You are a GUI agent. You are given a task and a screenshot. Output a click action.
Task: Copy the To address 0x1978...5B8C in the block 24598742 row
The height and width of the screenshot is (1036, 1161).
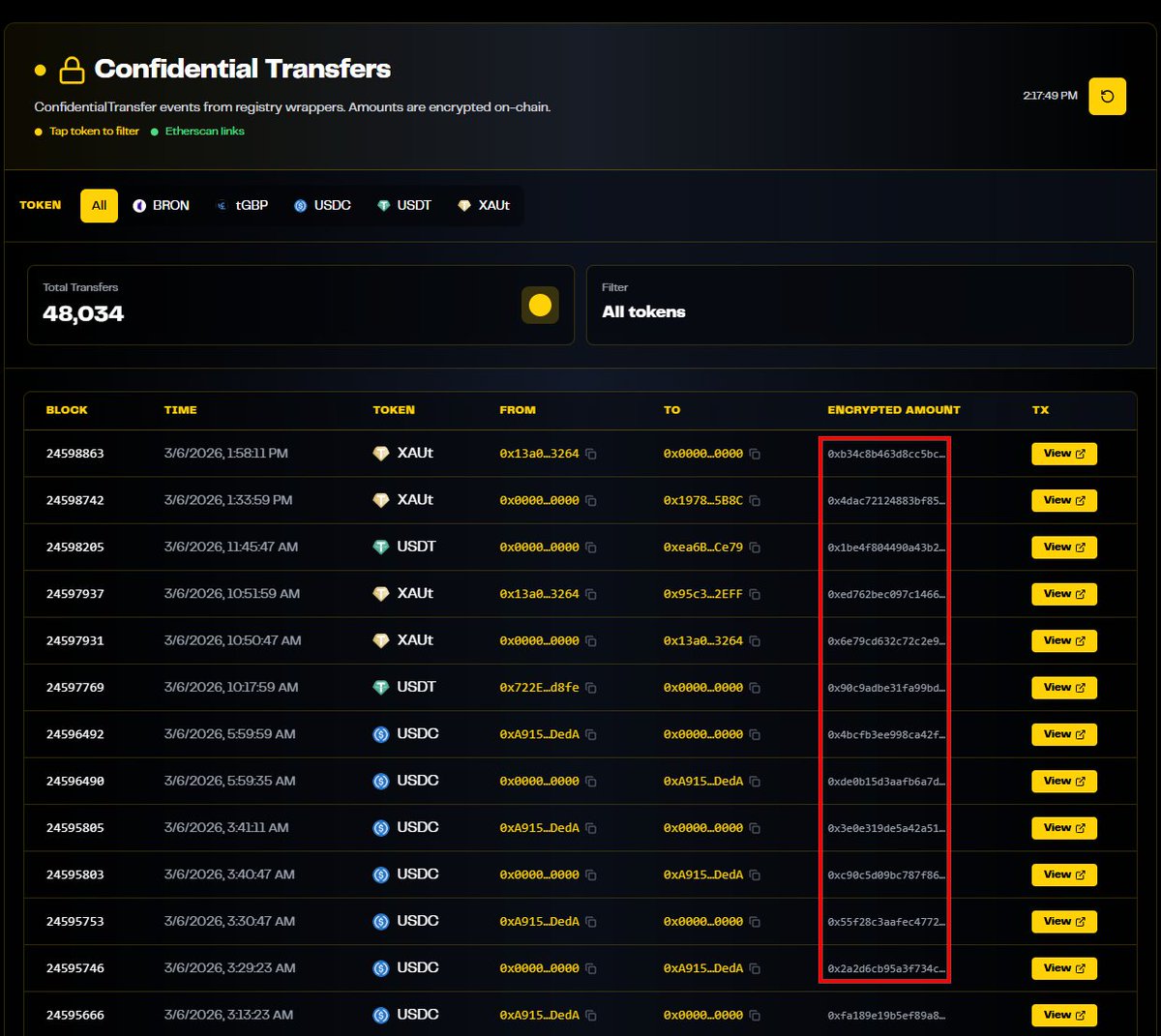click(x=755, y=501)
